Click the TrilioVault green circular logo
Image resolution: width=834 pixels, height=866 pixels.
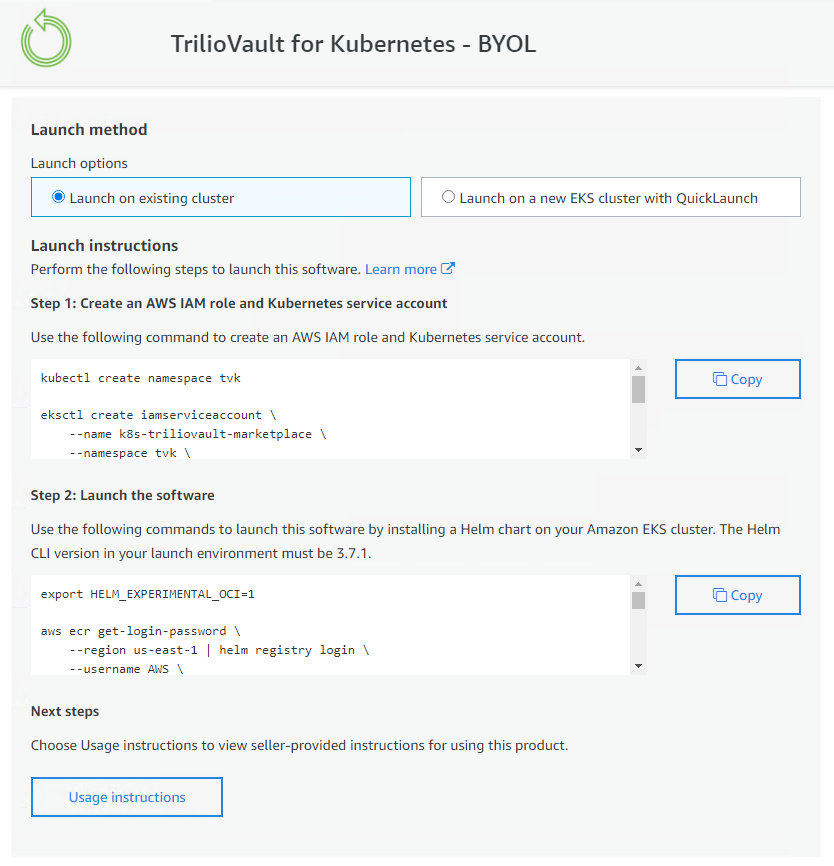(46, 39)
